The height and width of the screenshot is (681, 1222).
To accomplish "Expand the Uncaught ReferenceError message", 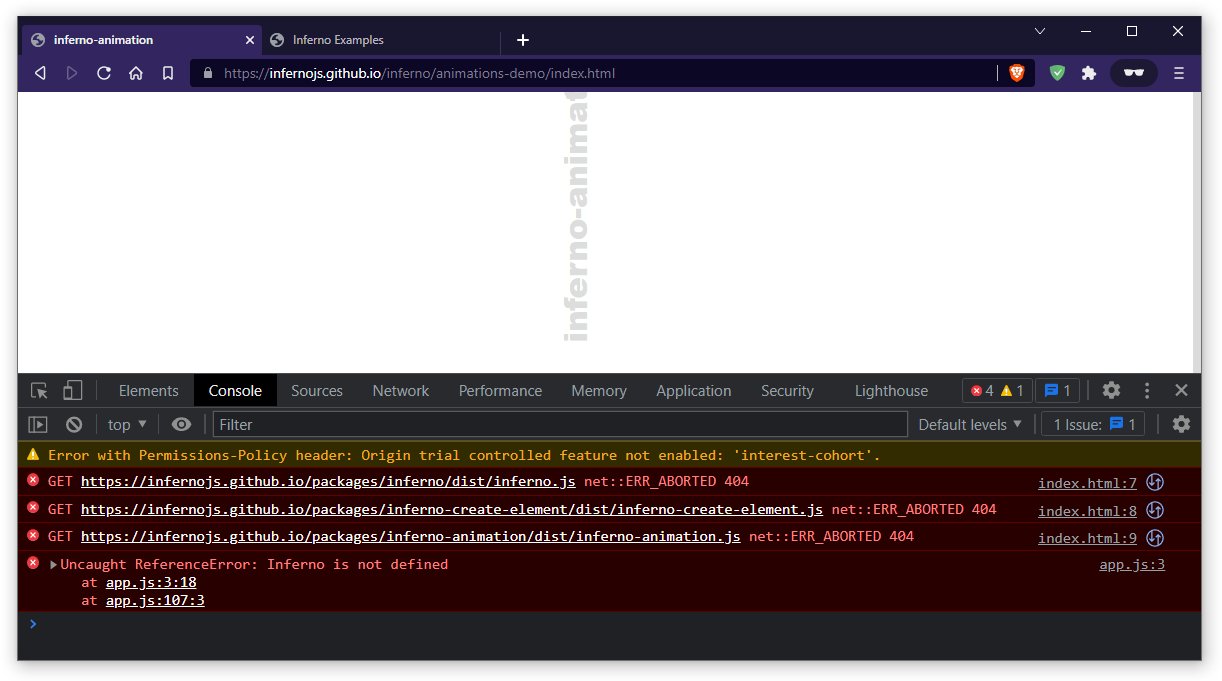I will coord(54,565).
